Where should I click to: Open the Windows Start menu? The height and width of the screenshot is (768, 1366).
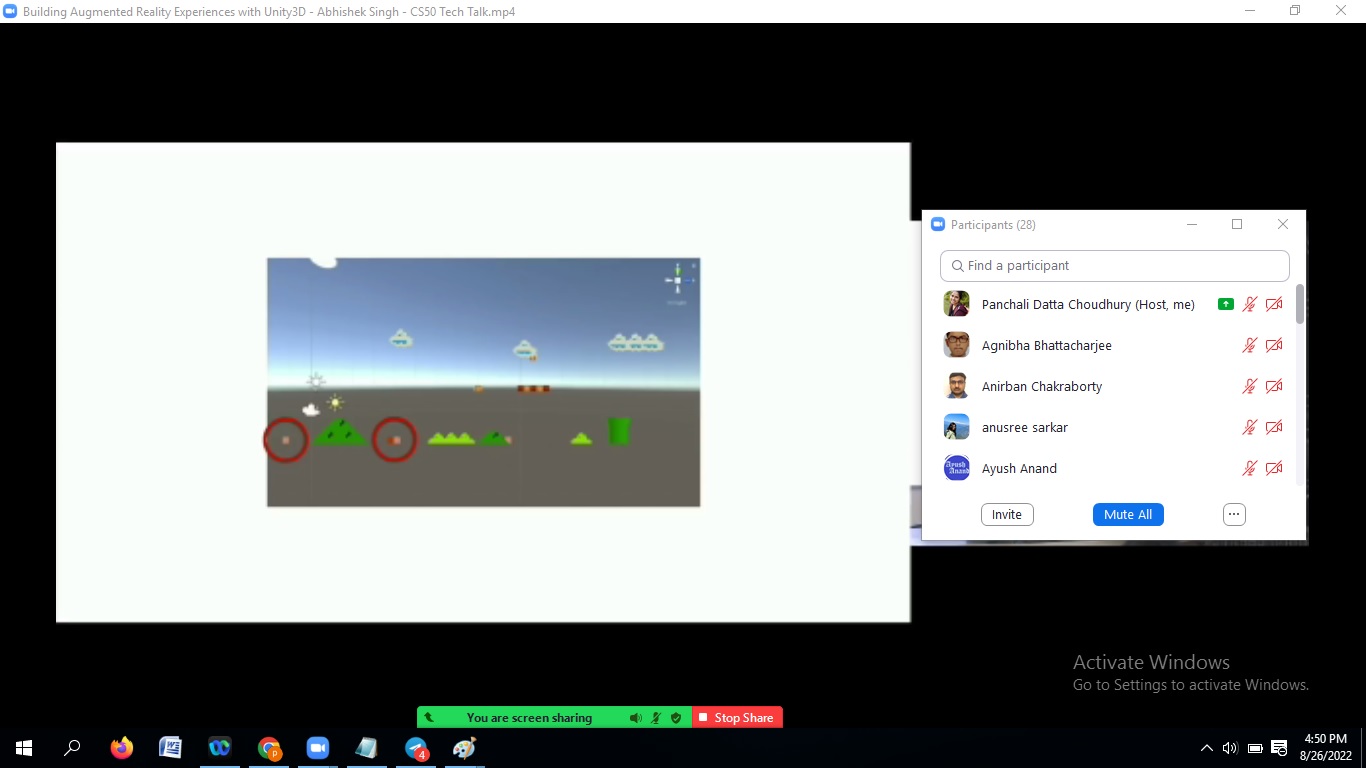click(24, 747)
